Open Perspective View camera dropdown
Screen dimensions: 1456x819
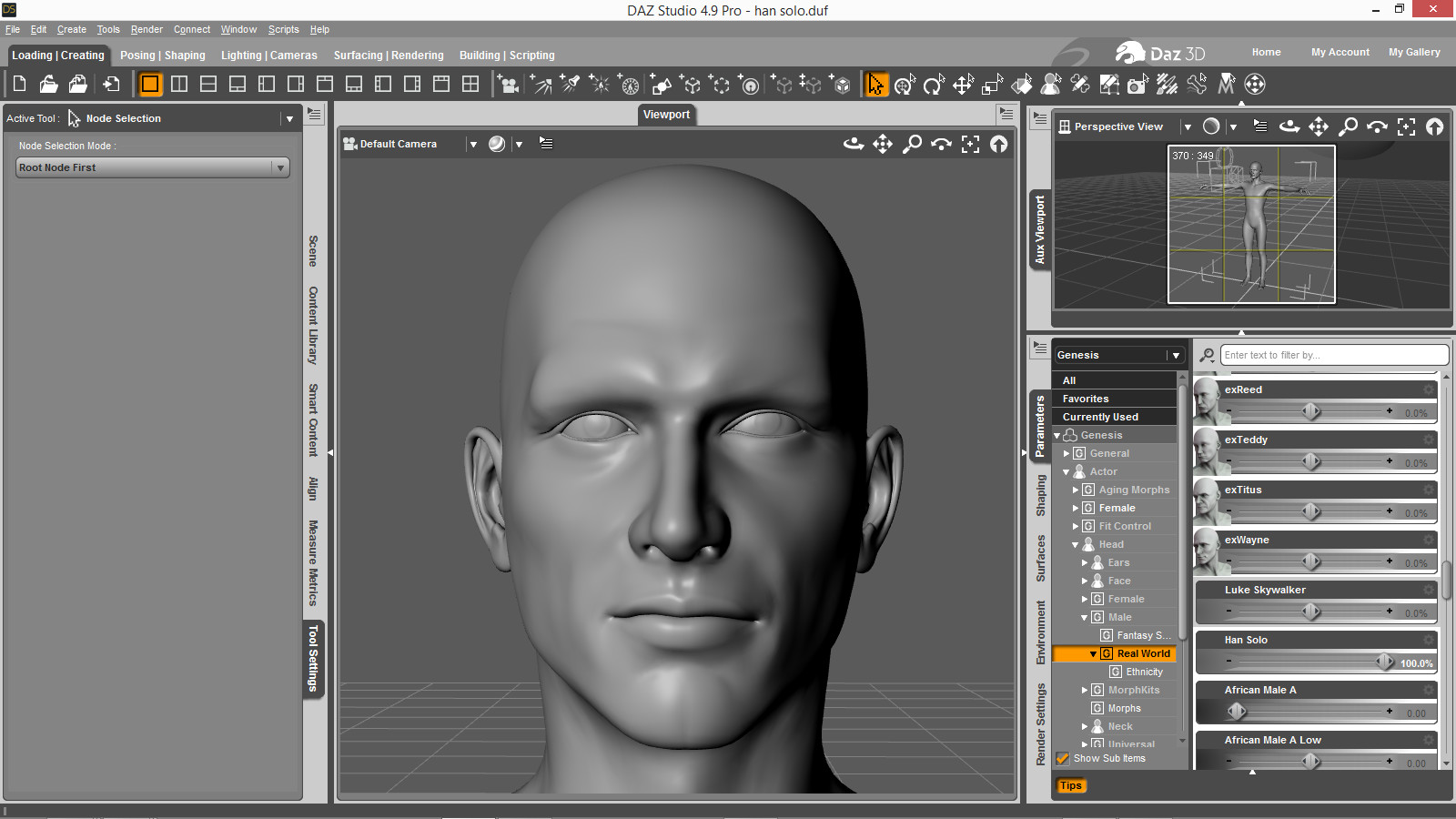coord(1187,126)
